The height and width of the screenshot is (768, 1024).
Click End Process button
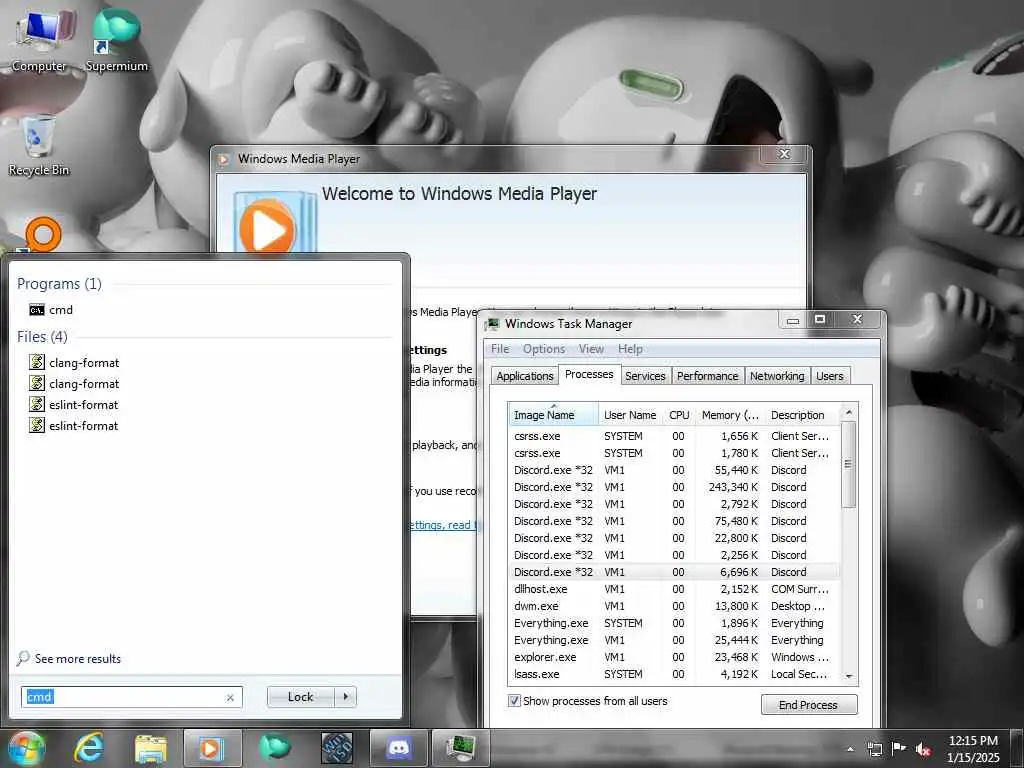click(x=808, y=705)
